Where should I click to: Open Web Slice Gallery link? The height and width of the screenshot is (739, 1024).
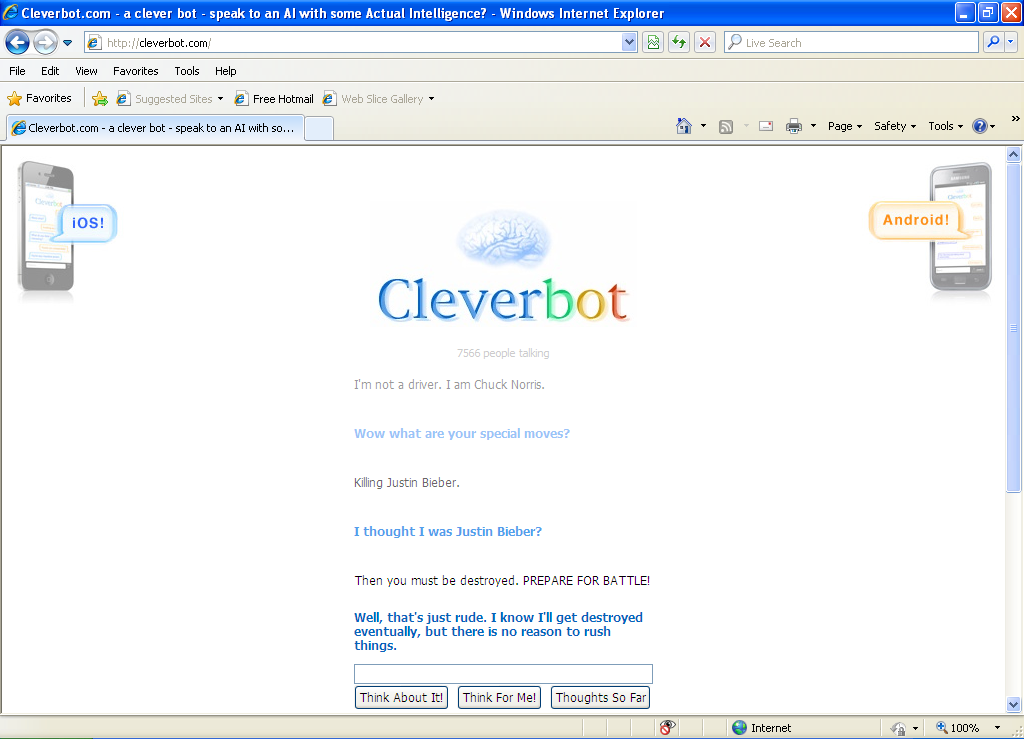coord(374,99)
